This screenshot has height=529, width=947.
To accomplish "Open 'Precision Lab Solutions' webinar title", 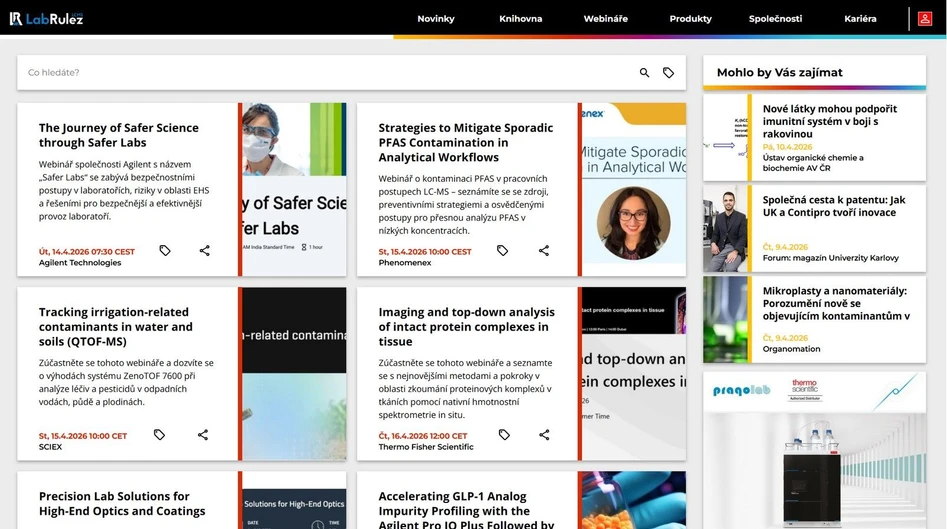I will point(122,504).
